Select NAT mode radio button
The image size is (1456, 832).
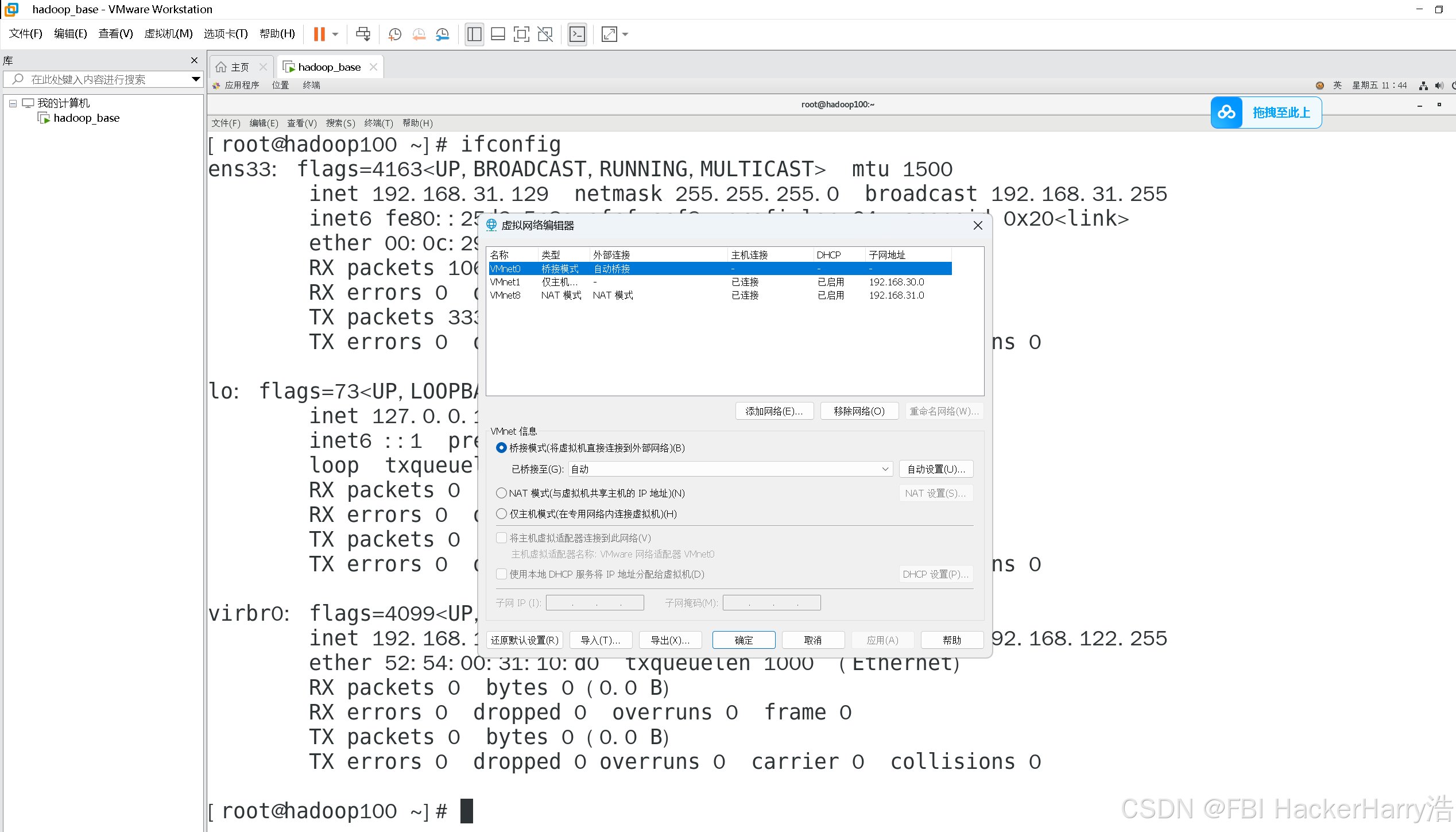[501, 493]
